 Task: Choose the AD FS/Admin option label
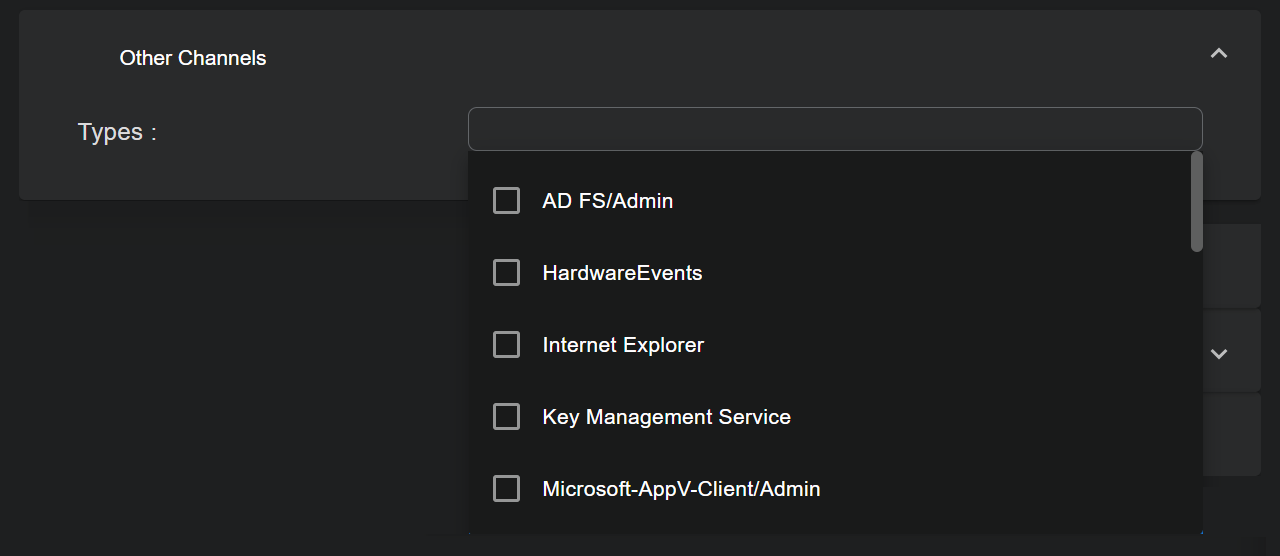(607, 201)
